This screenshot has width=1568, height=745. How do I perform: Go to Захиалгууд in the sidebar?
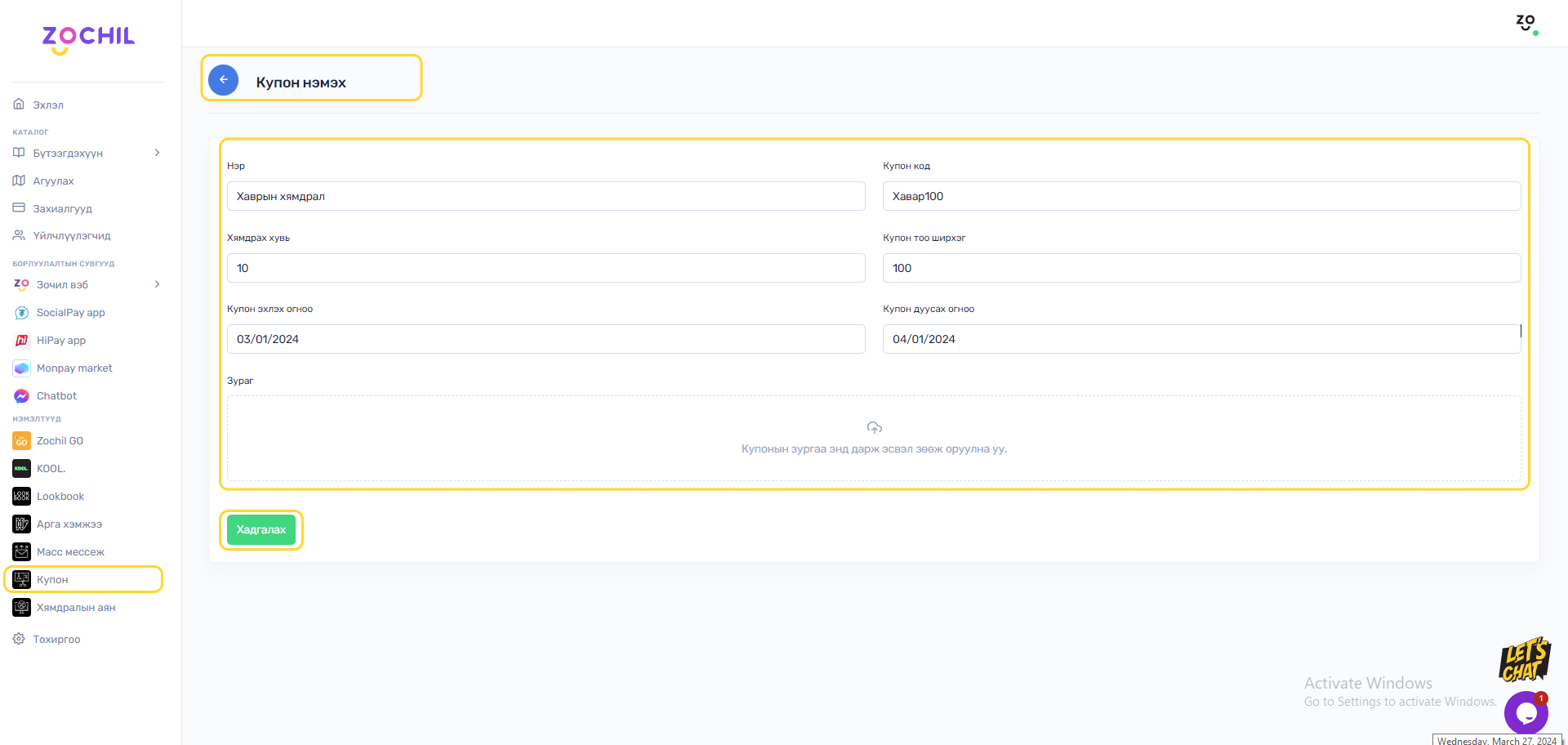(62, 209)
